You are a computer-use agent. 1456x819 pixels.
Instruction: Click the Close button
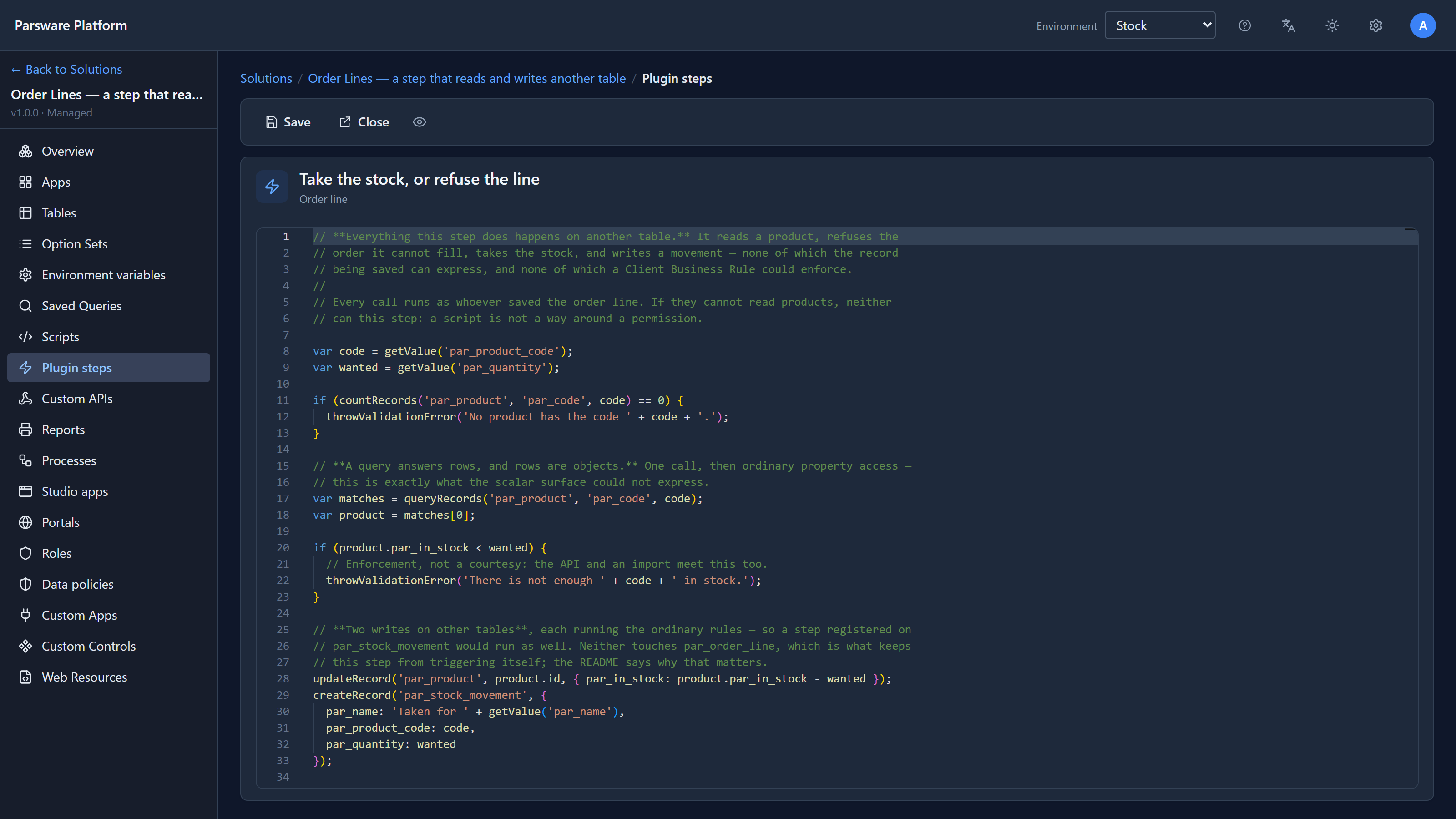[x=364, y=122]
